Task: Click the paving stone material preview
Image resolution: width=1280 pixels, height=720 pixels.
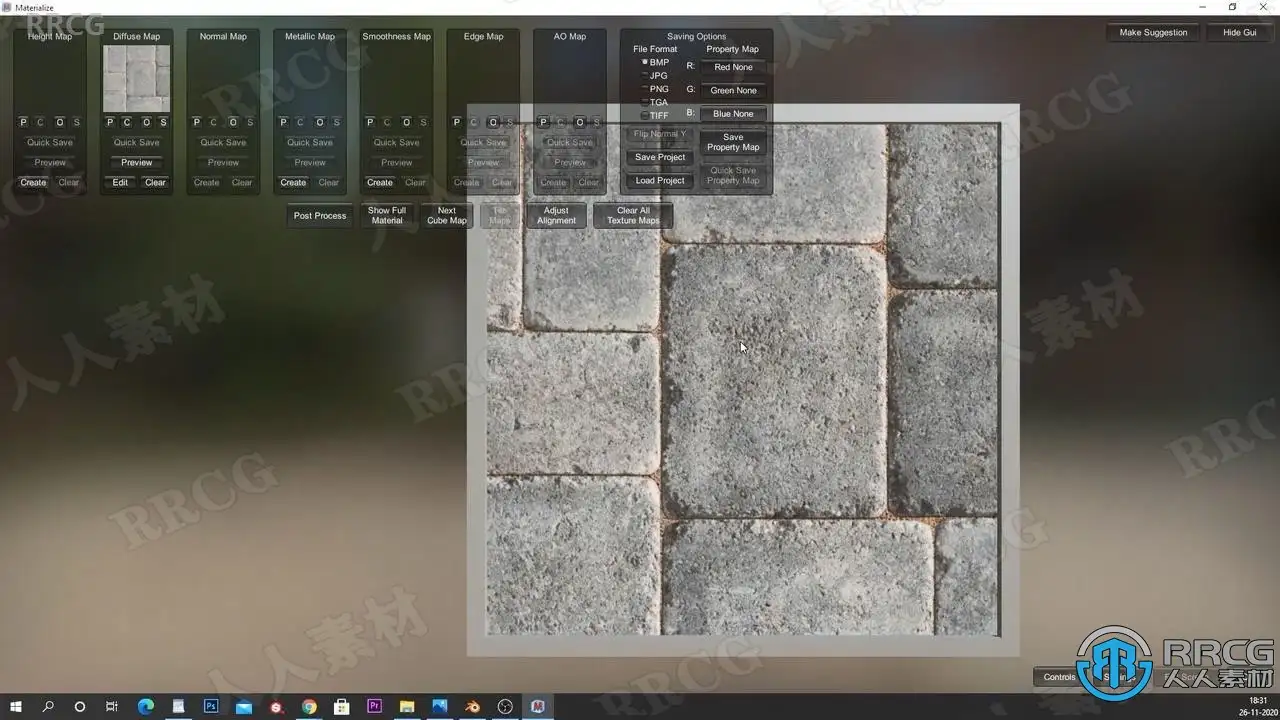Action: click(743, 379)
